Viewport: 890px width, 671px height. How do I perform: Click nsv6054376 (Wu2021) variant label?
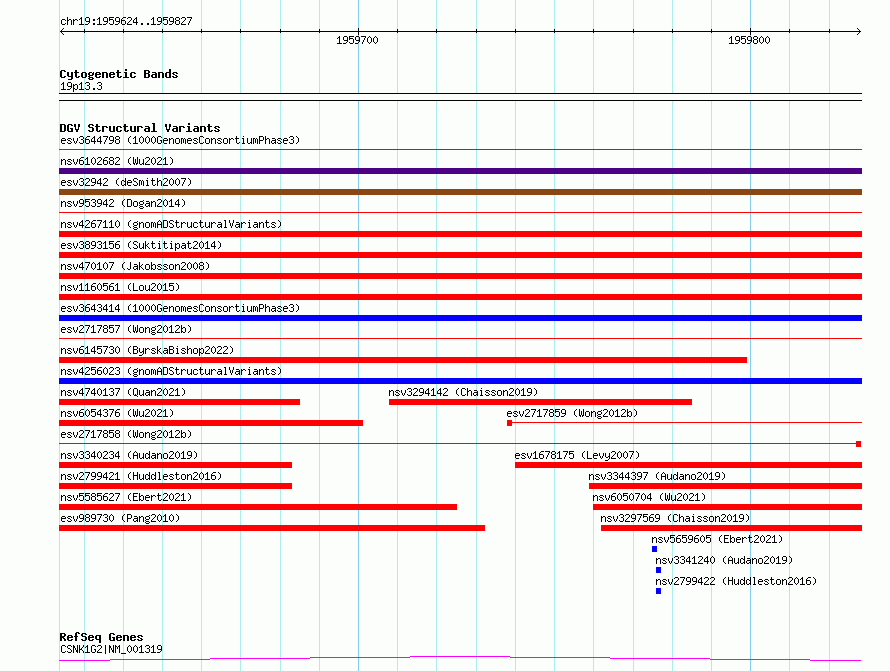point(117,413)
